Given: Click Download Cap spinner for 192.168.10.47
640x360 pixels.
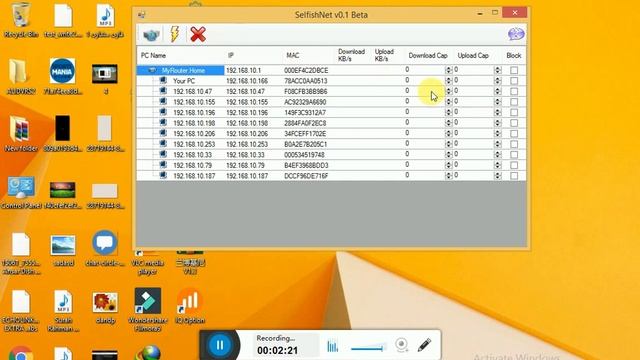Looking at the screenshot, I should (449, 91).
